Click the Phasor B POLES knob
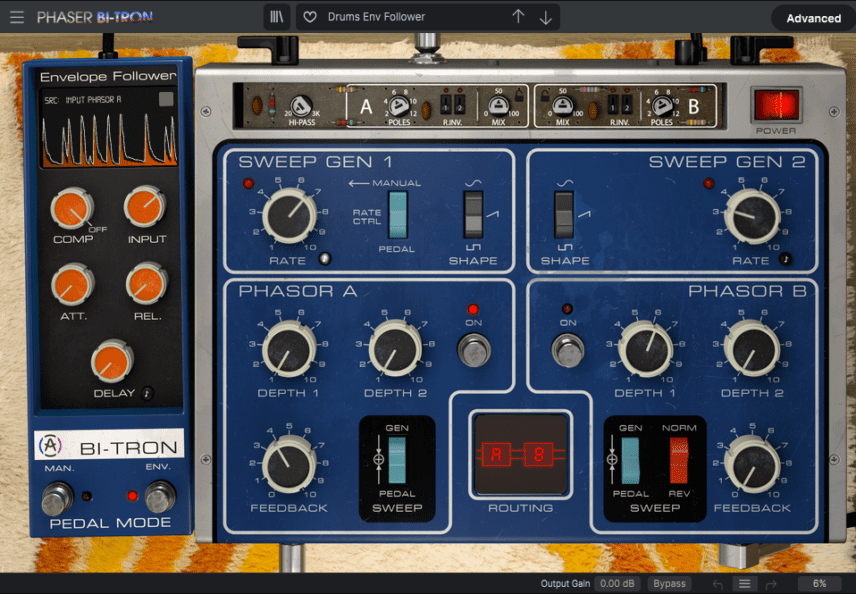 coord(662,105)
